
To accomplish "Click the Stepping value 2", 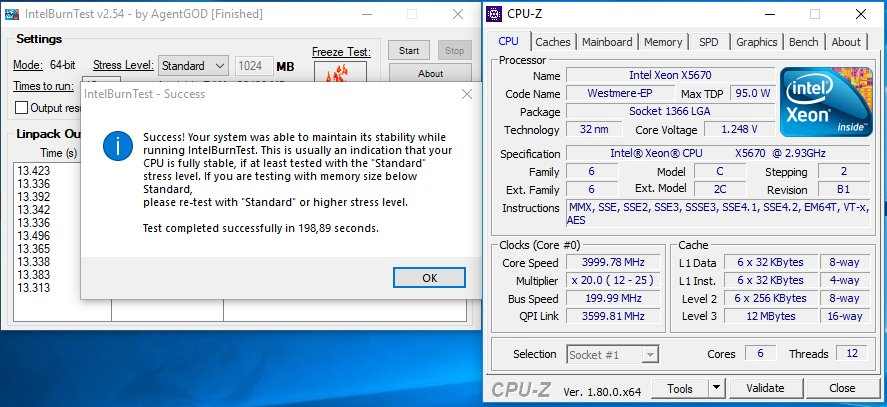I will 843,172.
